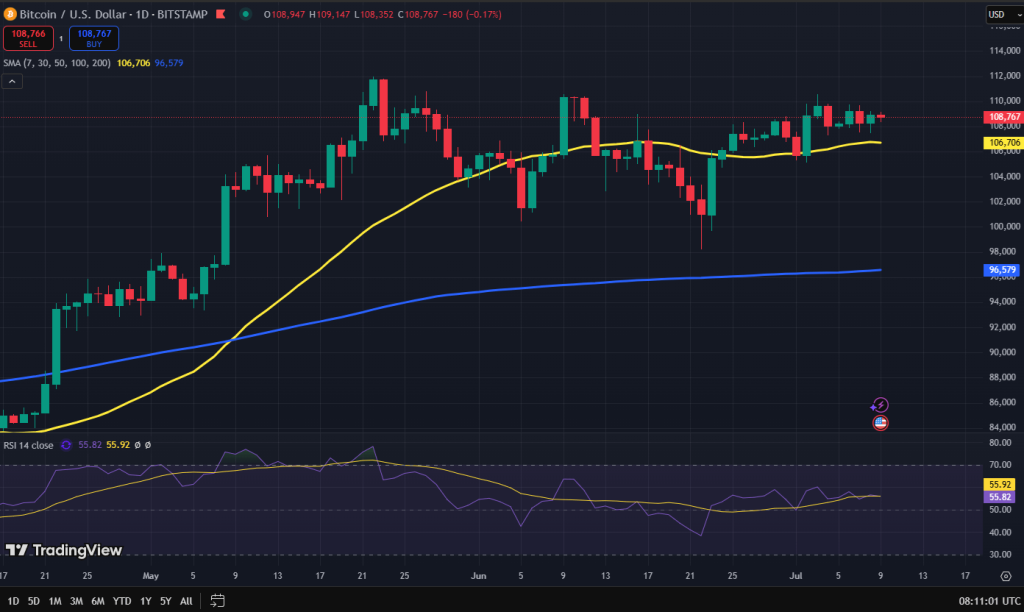Select the 5Y time range
Image resolution: width=1024 pixels, height=612 pixels.
[166, 601]
